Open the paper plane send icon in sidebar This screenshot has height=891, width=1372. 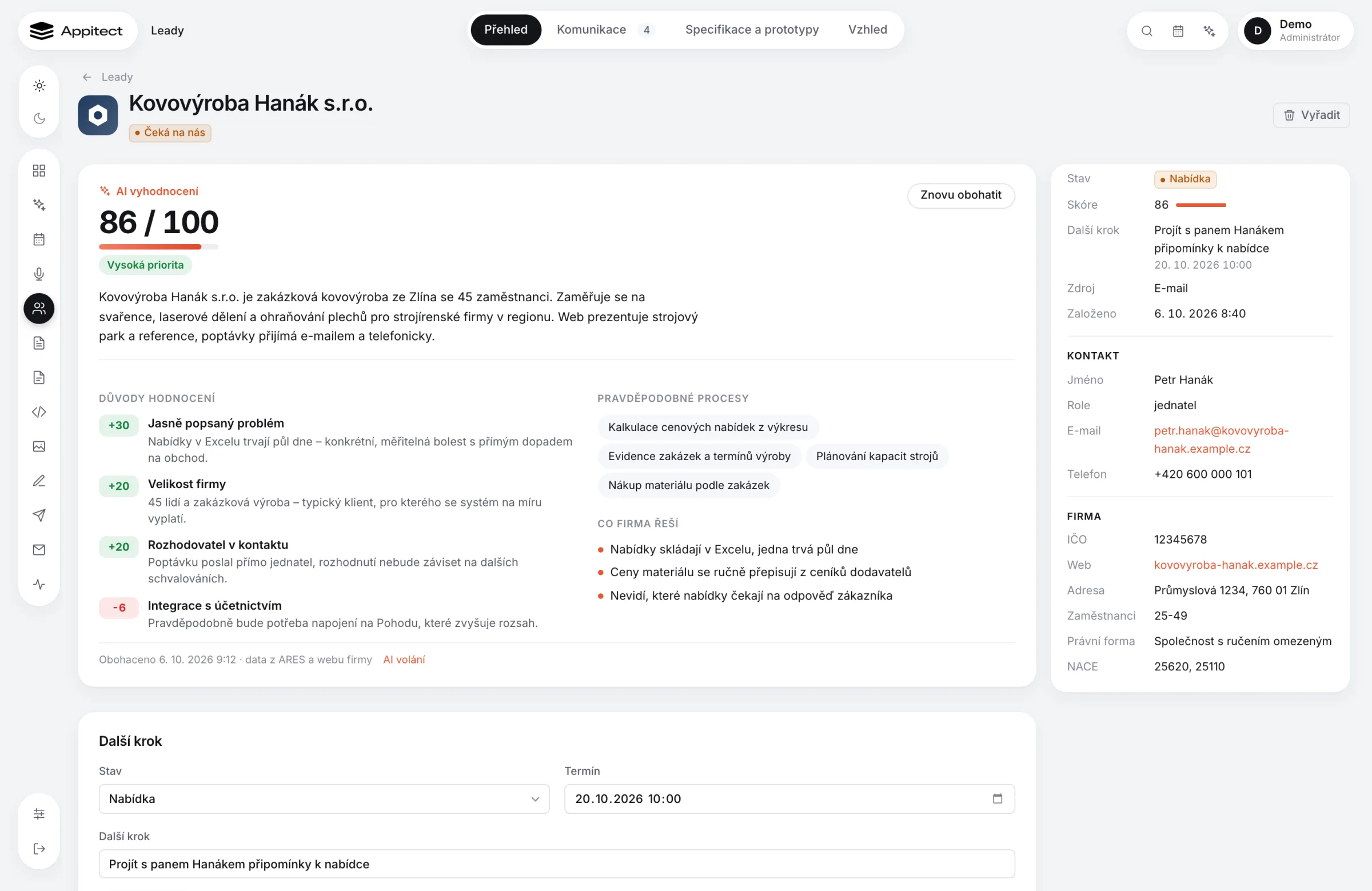tap(39, 516)
